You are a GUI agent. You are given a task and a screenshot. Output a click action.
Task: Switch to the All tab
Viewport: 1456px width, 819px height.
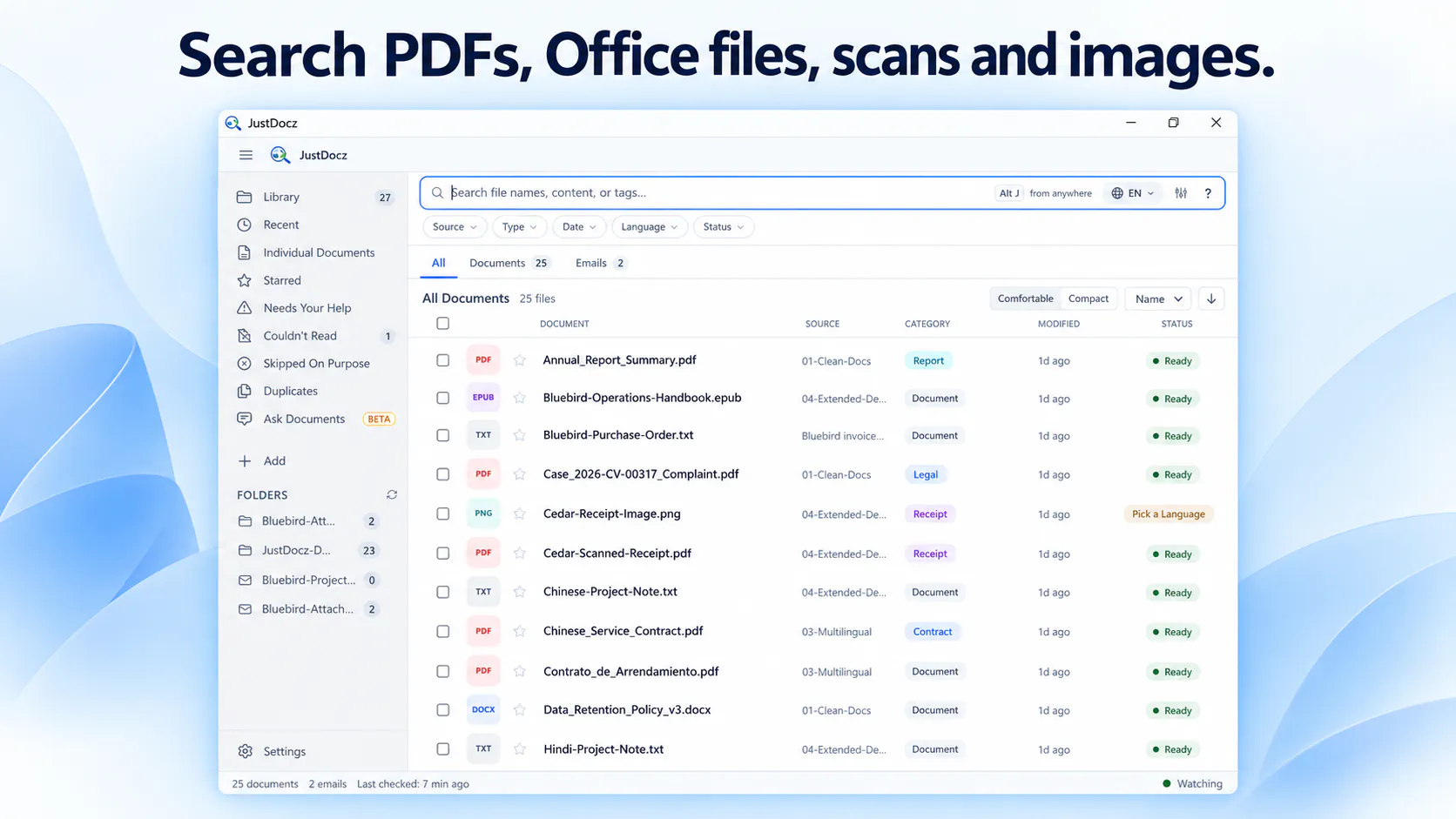(x=438, y=263)
